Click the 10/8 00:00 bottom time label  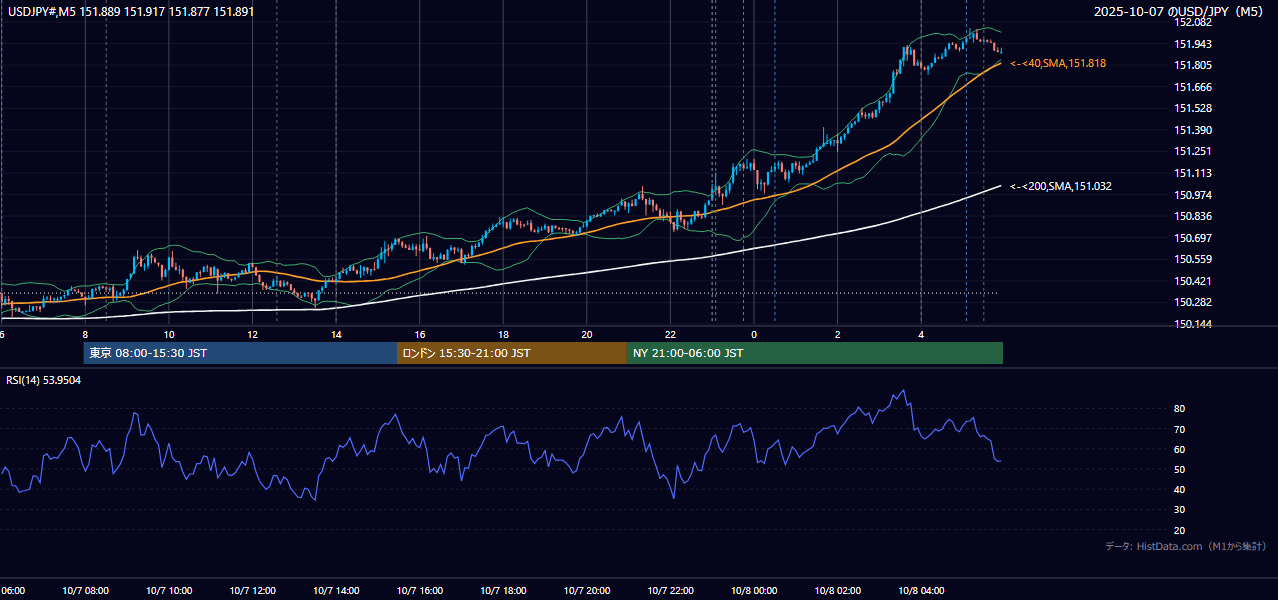(754, 591)
